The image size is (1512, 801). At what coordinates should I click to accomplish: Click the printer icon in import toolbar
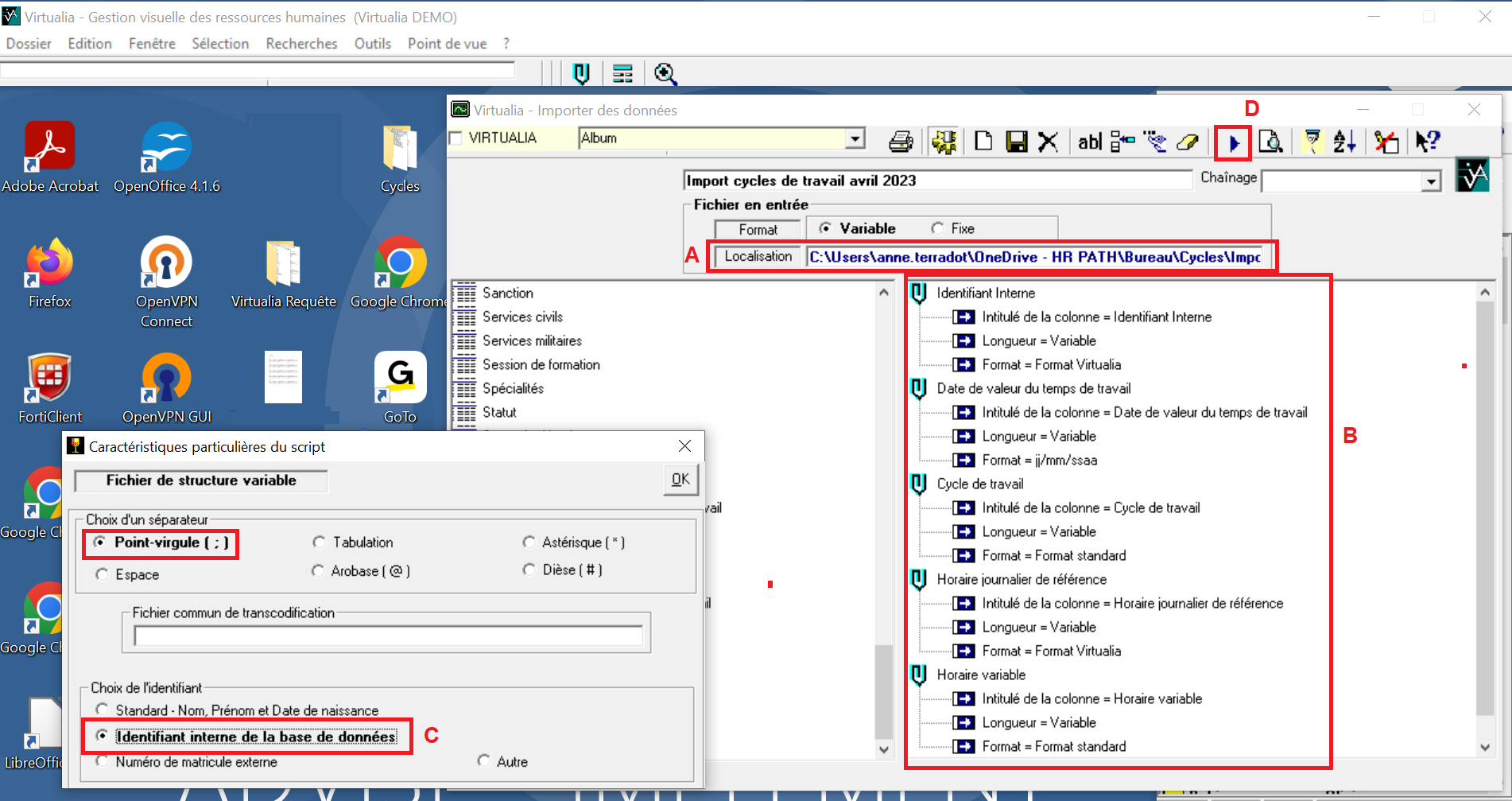click(901, 142)
